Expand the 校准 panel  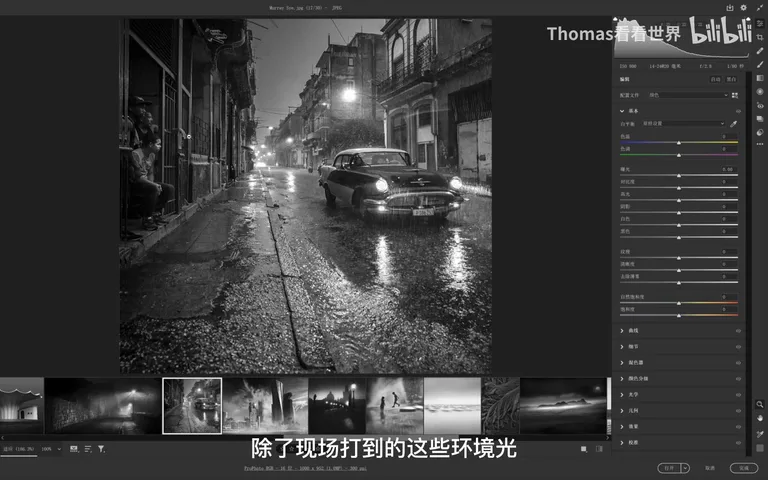tap(622, 443)
